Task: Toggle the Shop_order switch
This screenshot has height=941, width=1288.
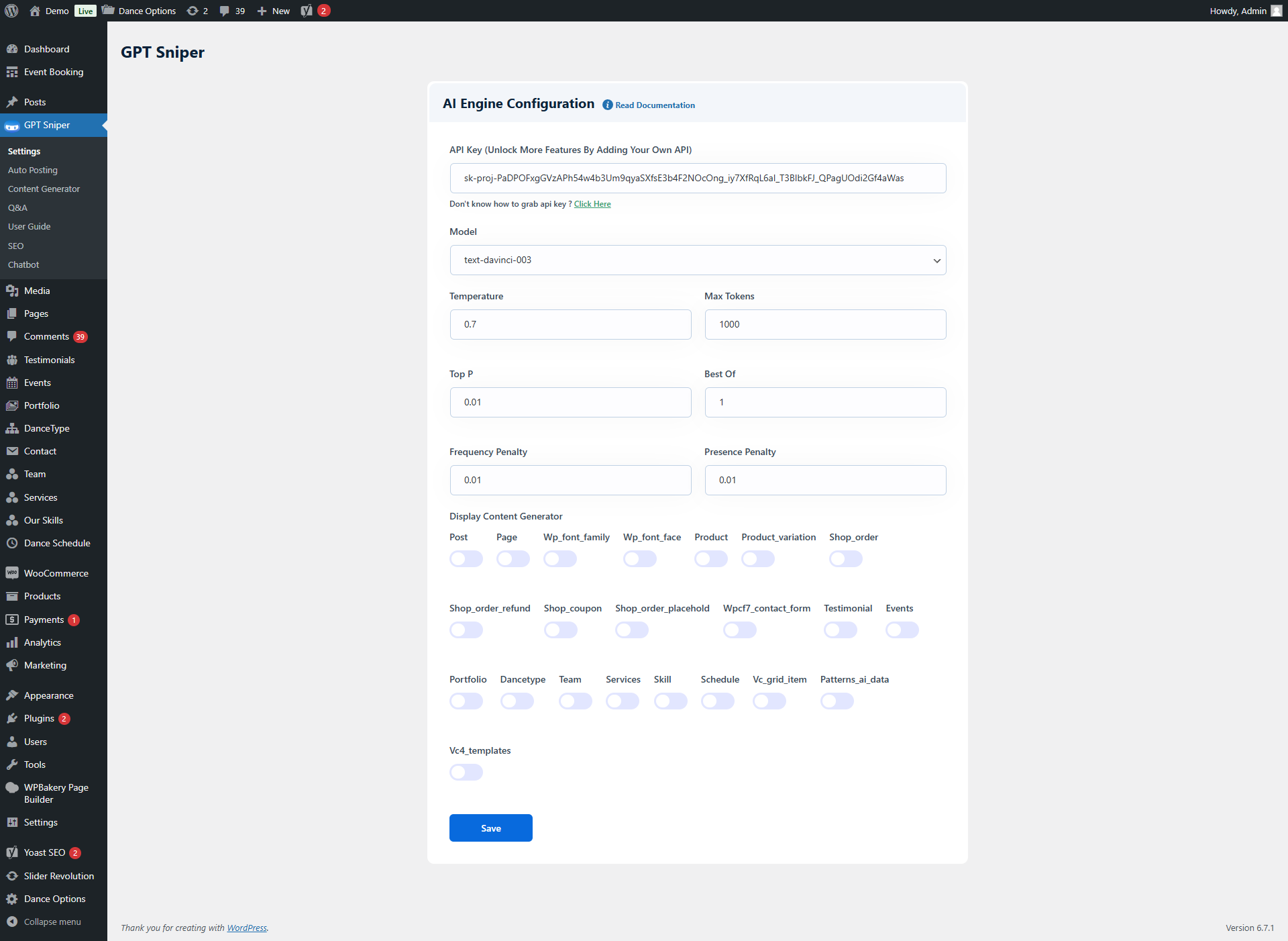Action: click(846, 558)
